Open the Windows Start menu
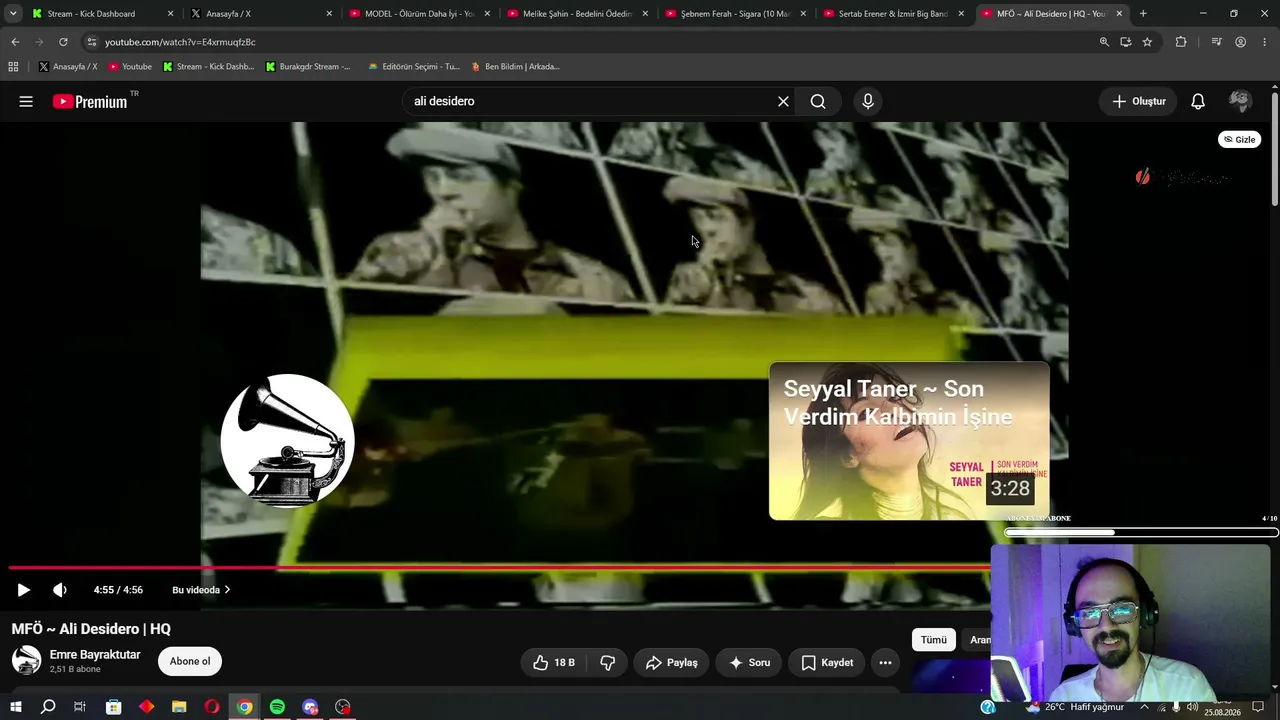The image size is (1280, 720). [15, 707]
